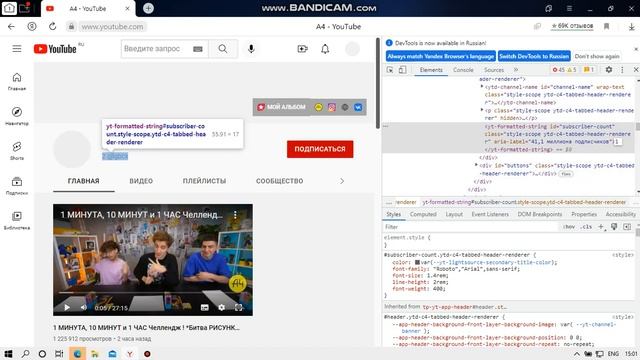The width and height of the screenshot is (640, 360).
Task: Toggle subtitles on the video player
Action: pos(204,307)
